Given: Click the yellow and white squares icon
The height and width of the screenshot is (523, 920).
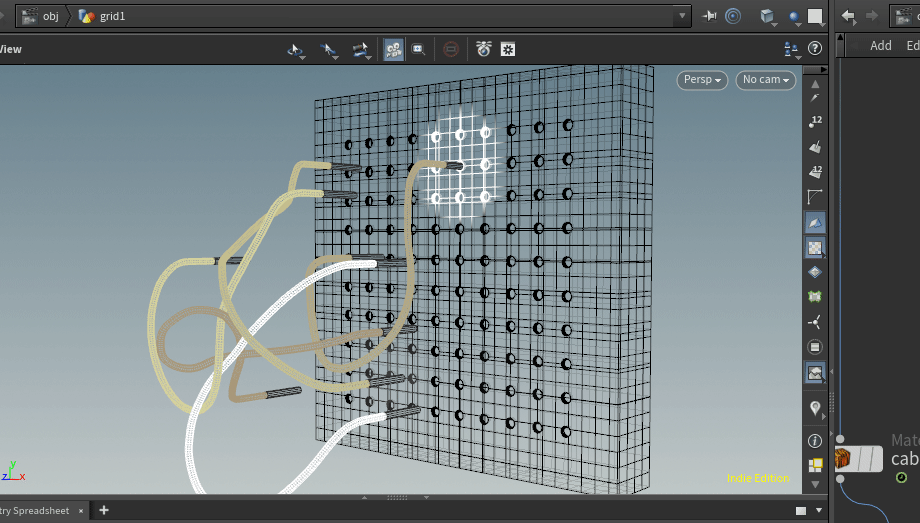Looking at the screenshot, I should point(815,465).
